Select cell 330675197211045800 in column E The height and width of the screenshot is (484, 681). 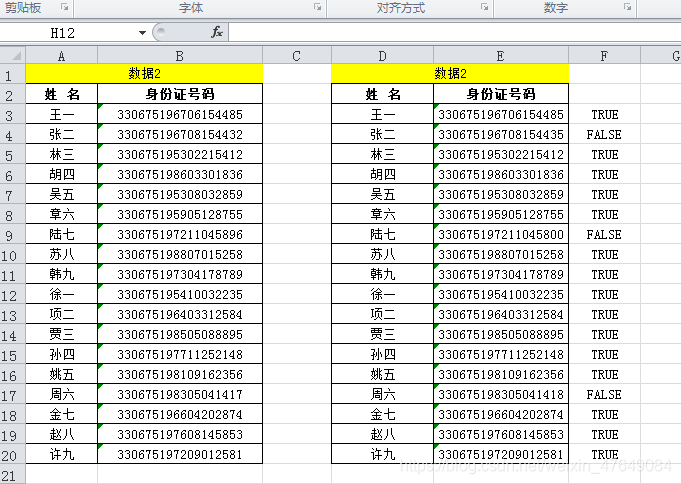(x=501, y=234)
